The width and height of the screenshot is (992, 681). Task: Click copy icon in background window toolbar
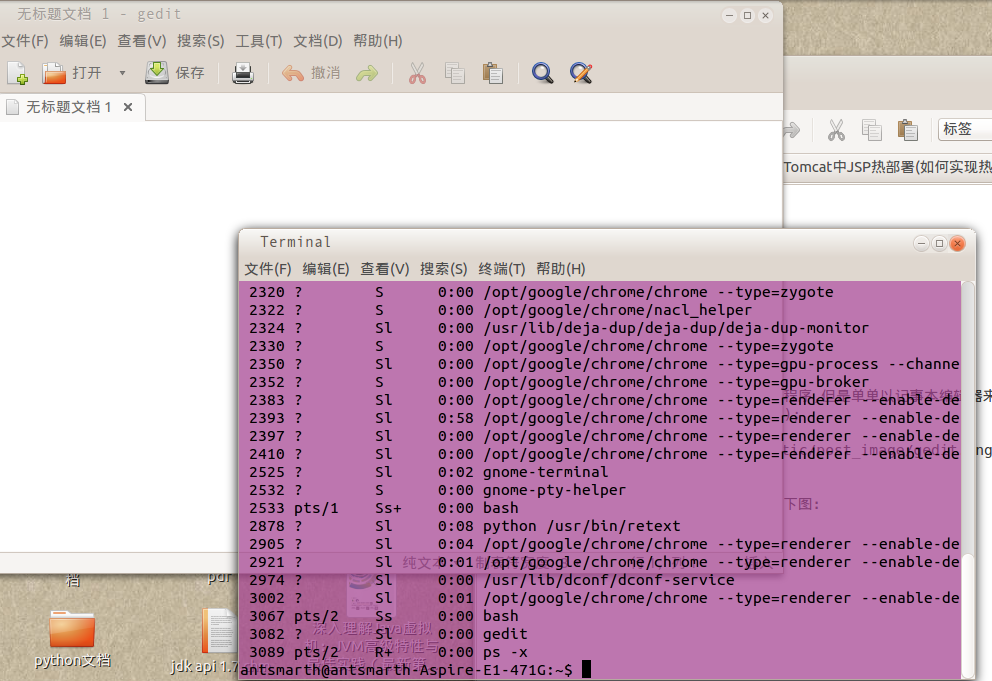[872, 130]
